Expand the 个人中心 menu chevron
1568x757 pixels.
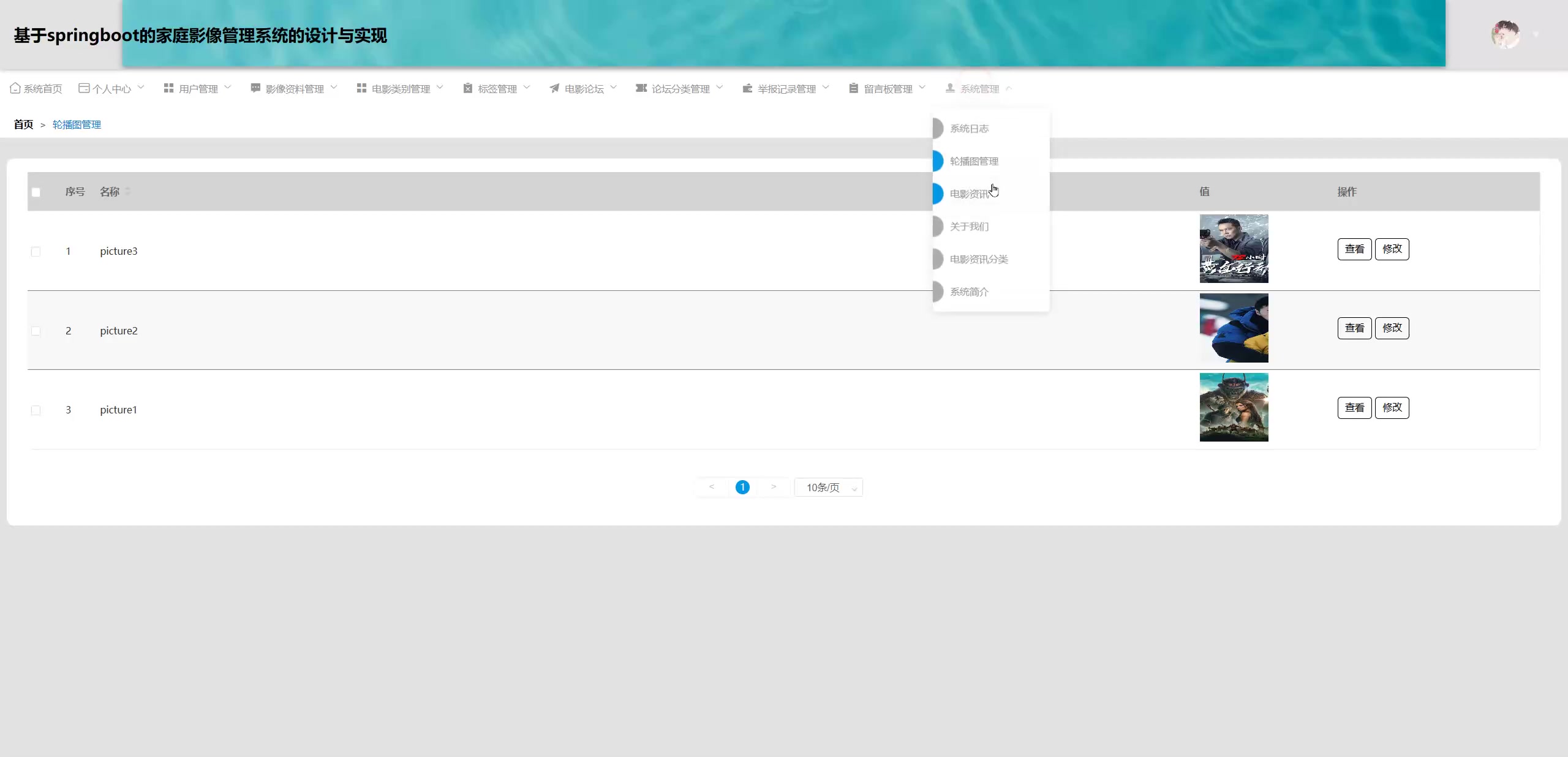(x=141, y=88)
